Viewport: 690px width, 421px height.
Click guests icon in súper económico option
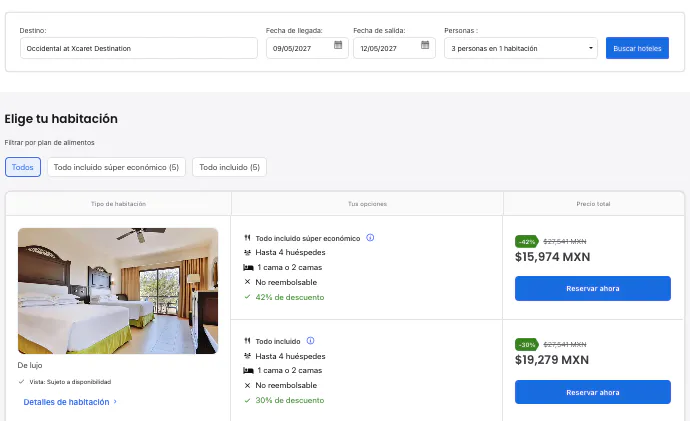247,253
